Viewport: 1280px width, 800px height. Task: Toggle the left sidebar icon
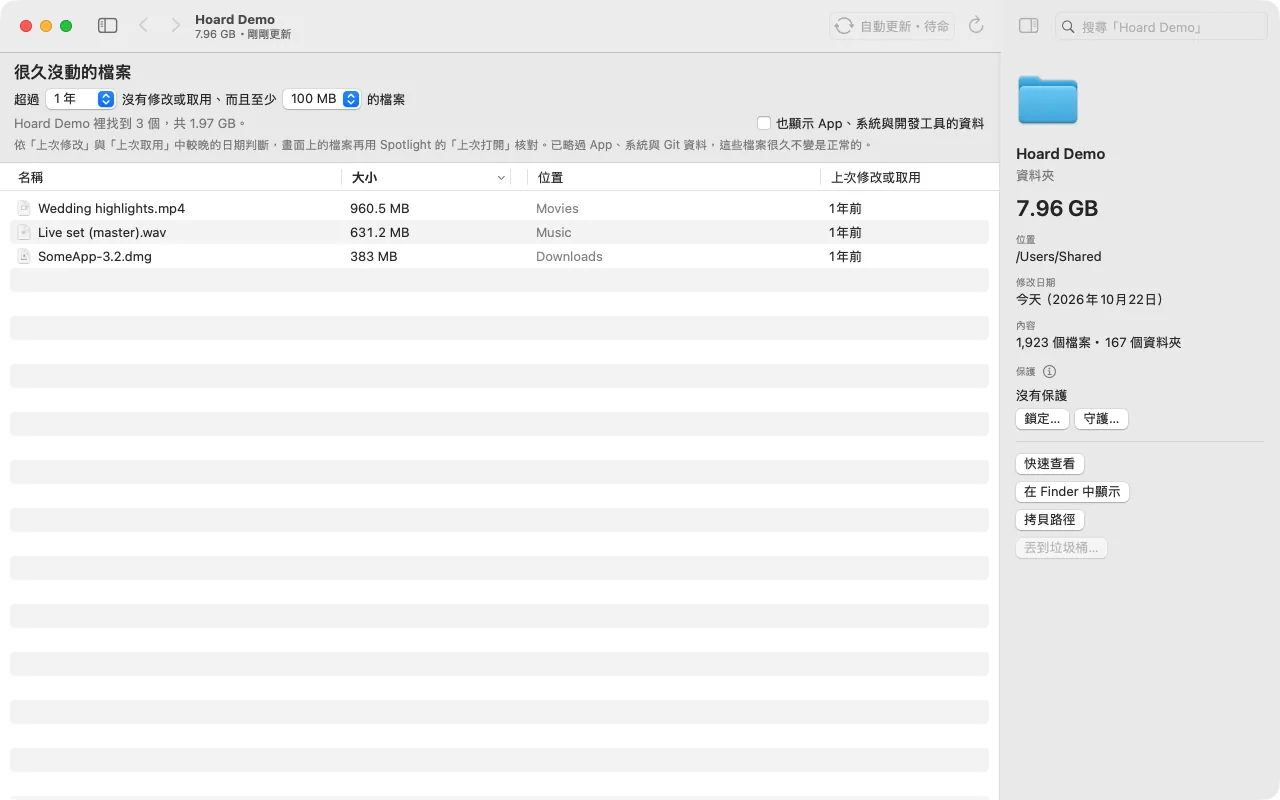coord(108,26)
